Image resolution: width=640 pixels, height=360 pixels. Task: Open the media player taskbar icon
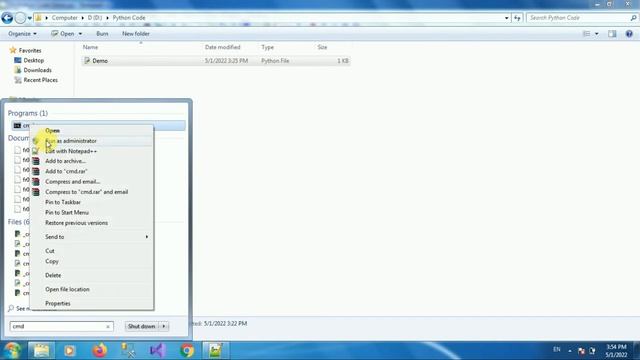pyautogui.click(x=69, y=351)
